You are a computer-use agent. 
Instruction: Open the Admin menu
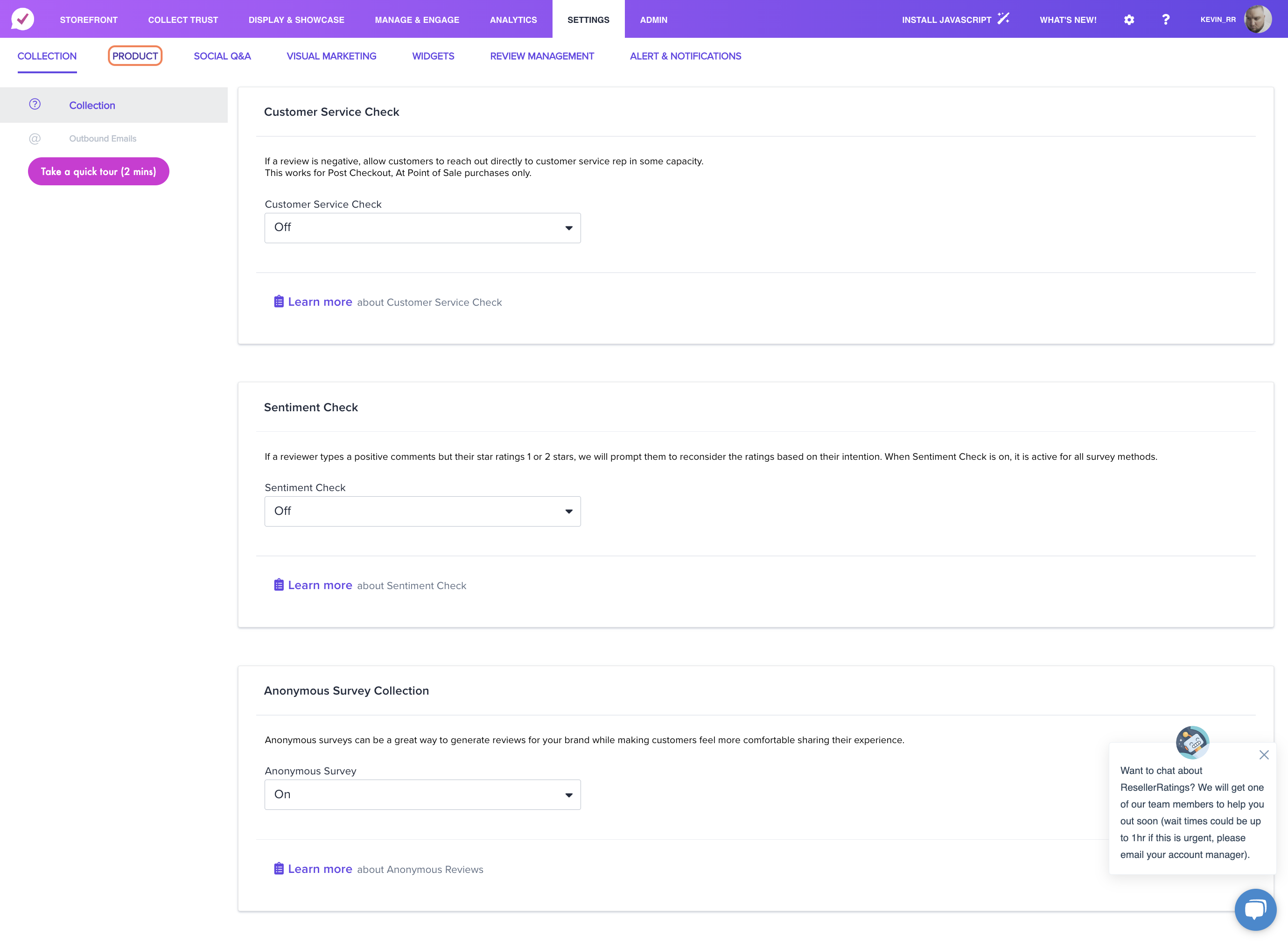[x=653, y=20]
